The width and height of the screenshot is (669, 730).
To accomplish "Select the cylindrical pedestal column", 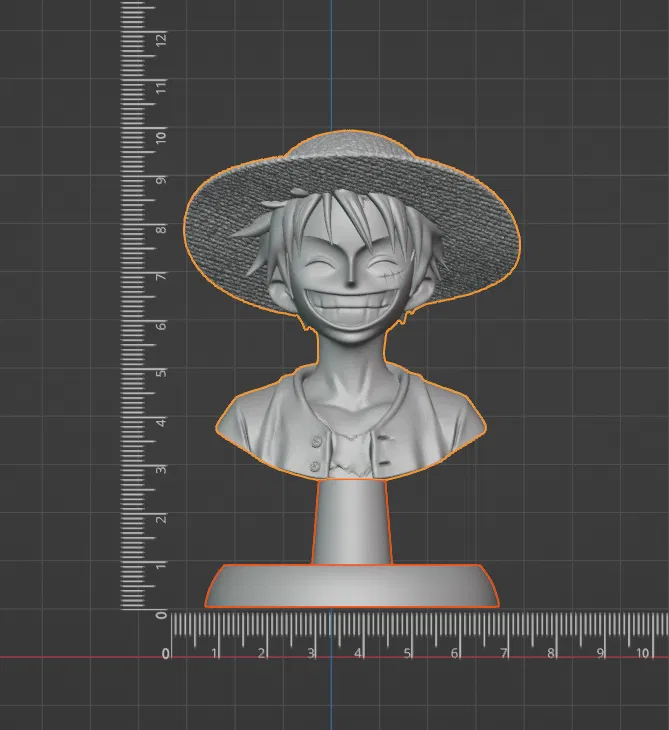I will click(x=351, y=522).
